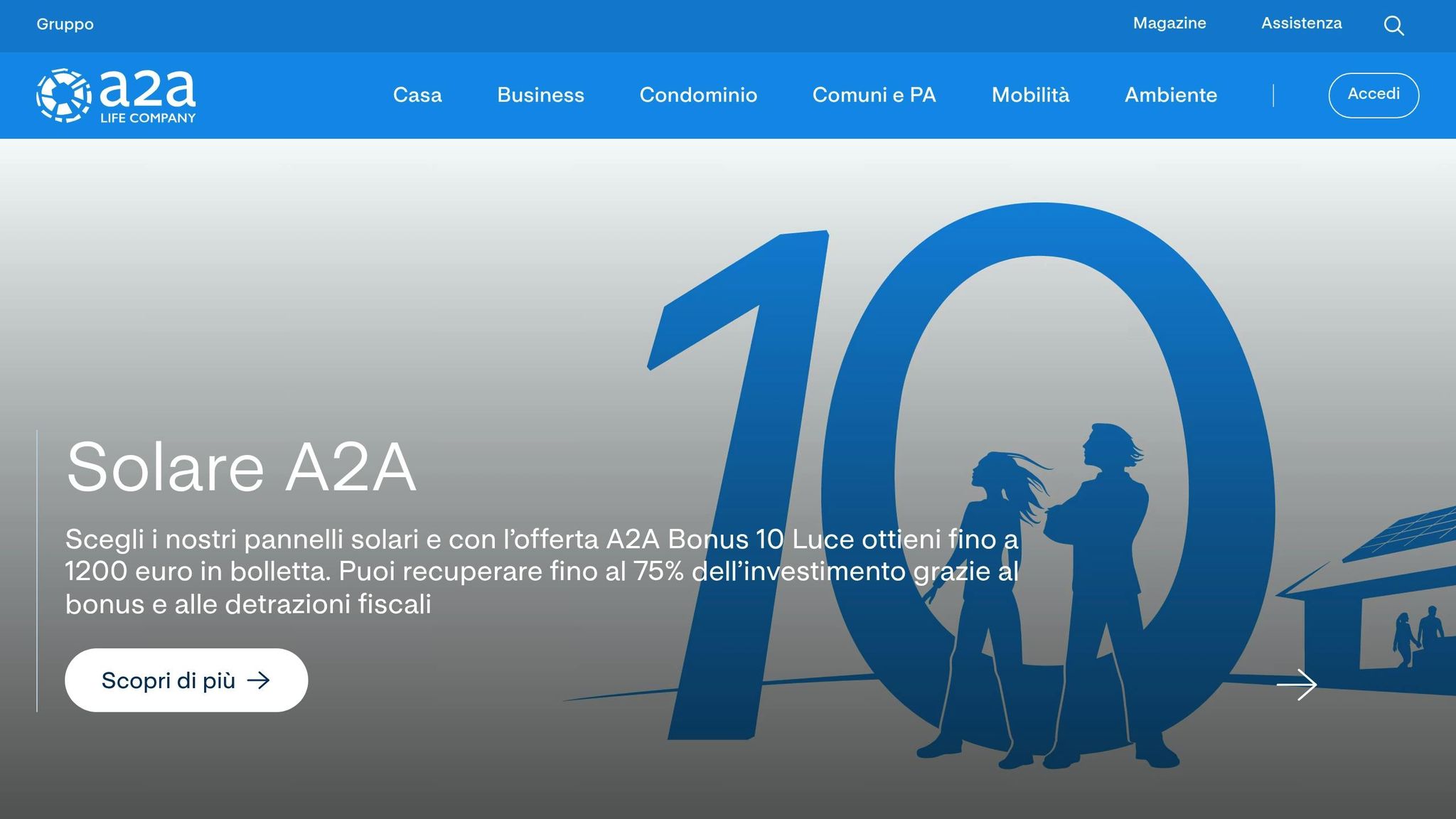The image size is (1456, 819).
Task: Open the Magazine link
Action: (x=1169, y=23)
